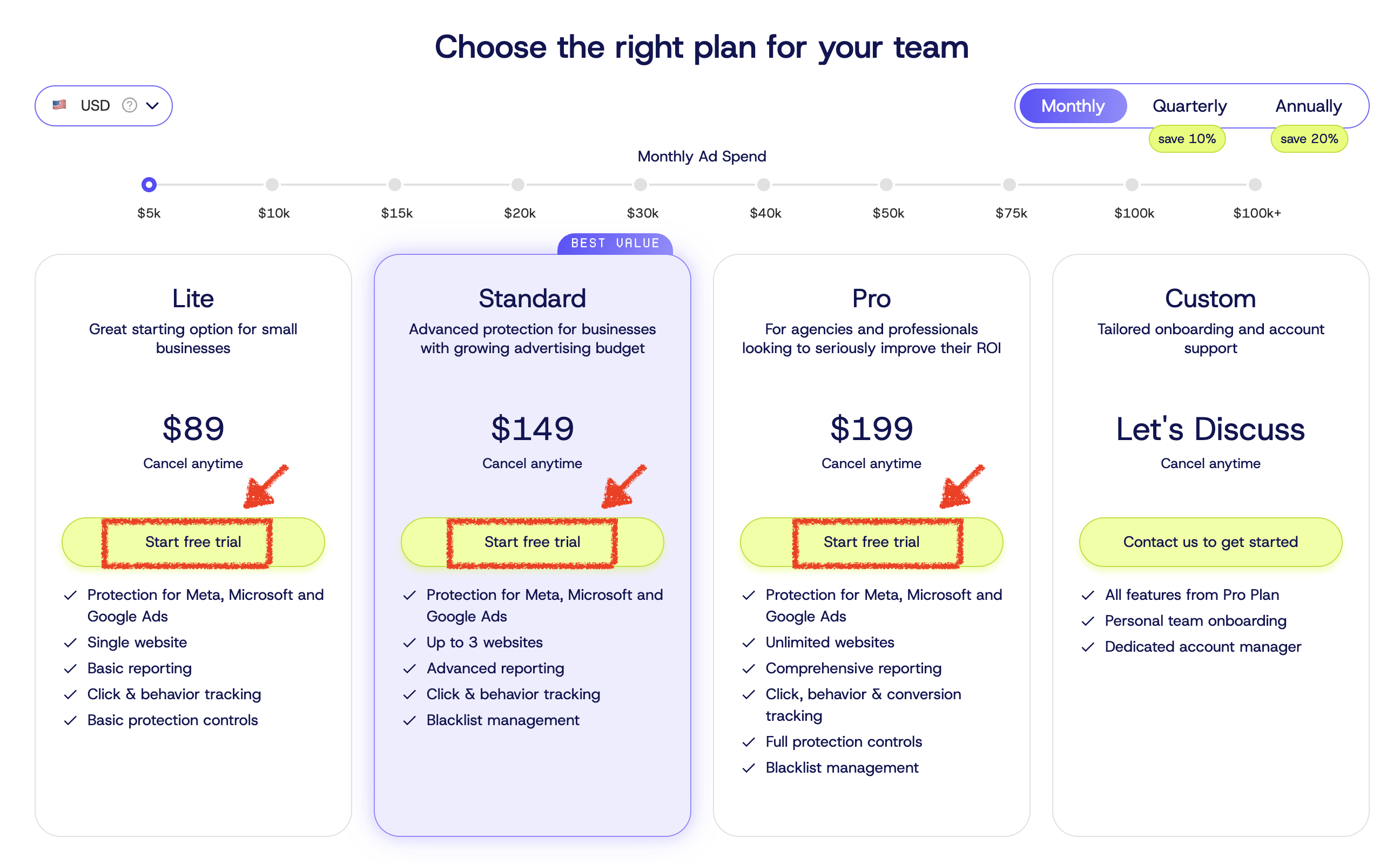This screenshot has width=1400, height=865.
Task: Click checkmark icon beside Single website
Action: pyautogui.click(x=70, y=643)
